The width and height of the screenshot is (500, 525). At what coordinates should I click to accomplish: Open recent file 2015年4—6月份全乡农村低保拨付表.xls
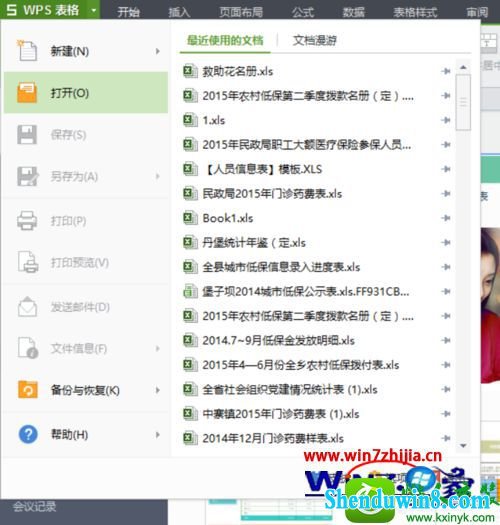pos(300,365)
